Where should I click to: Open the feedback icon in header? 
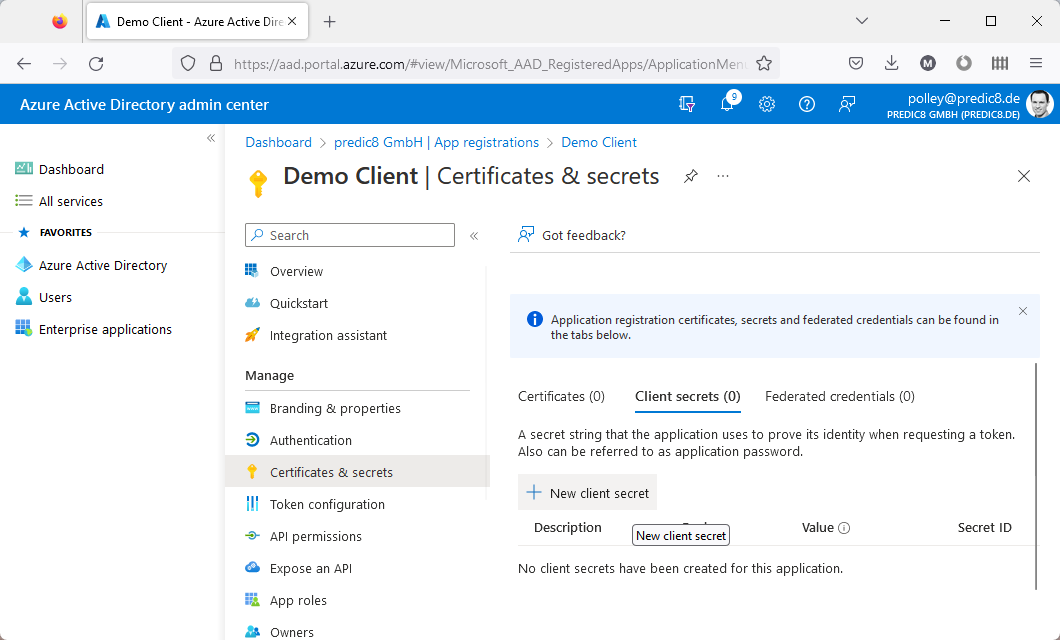point(847,104)
